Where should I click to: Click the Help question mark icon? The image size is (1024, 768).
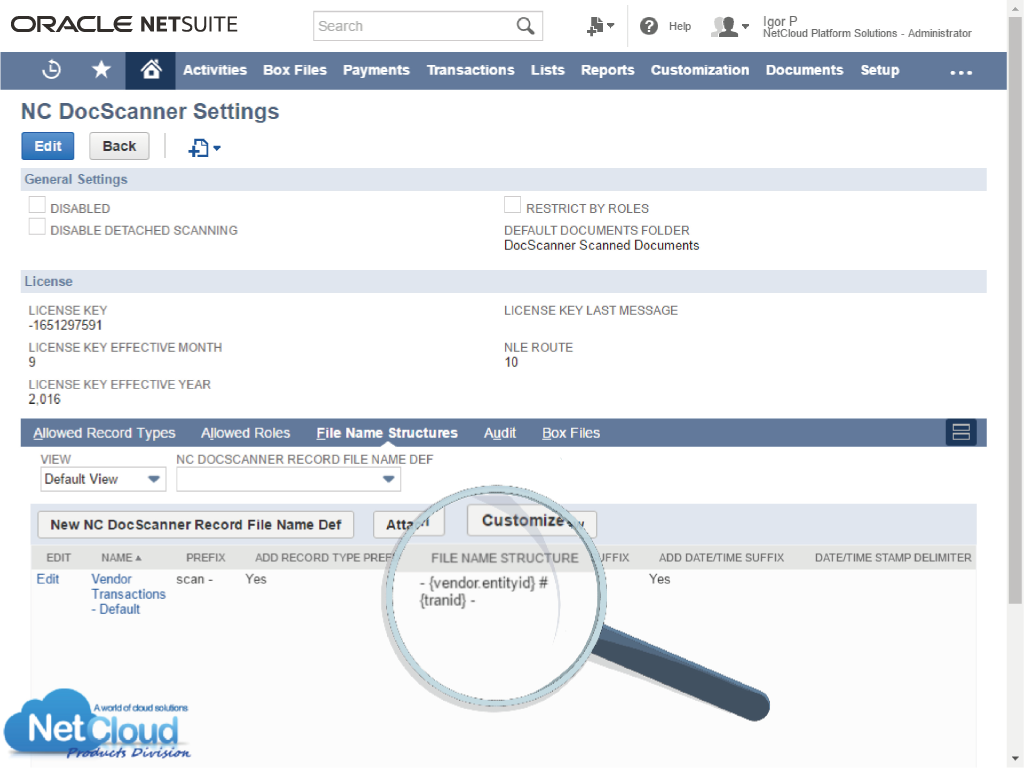(648, 26)
